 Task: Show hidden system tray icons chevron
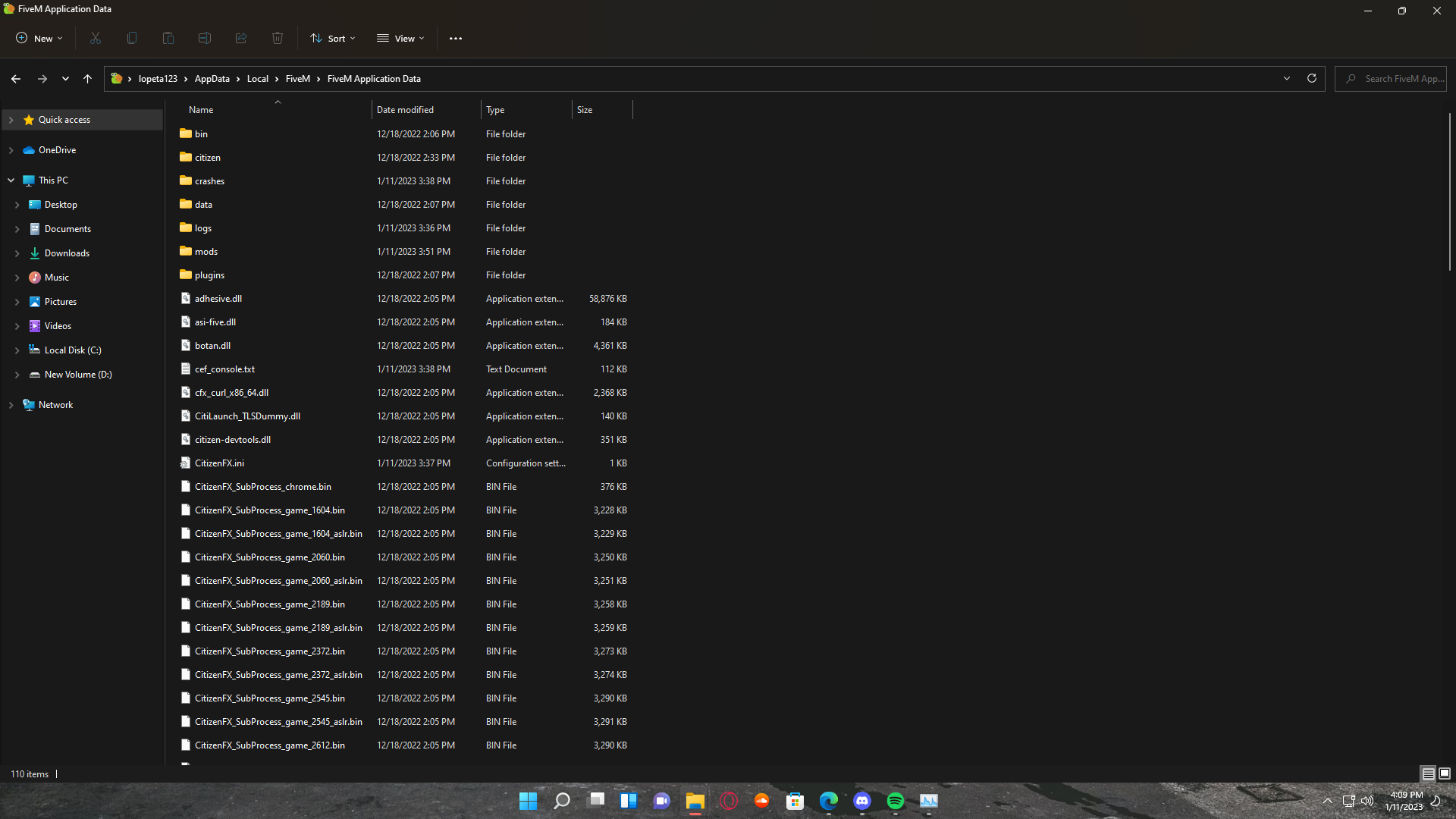1327,801
